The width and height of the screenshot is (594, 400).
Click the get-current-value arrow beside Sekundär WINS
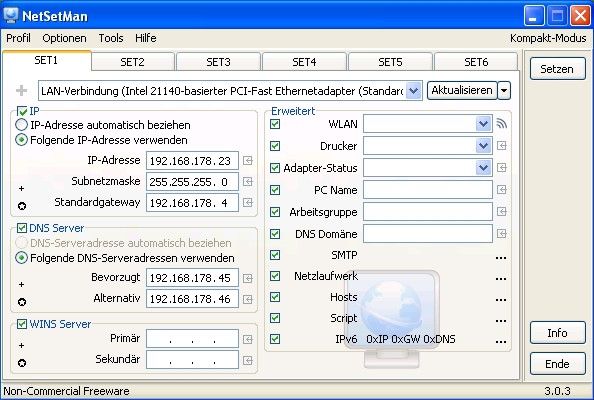tap(248, 360)
